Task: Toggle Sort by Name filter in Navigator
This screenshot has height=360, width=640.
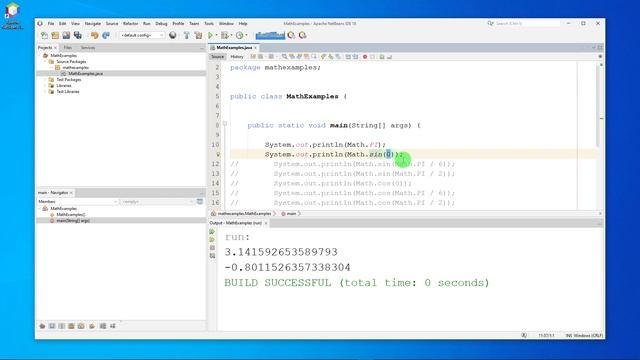Action: [103, 326]
